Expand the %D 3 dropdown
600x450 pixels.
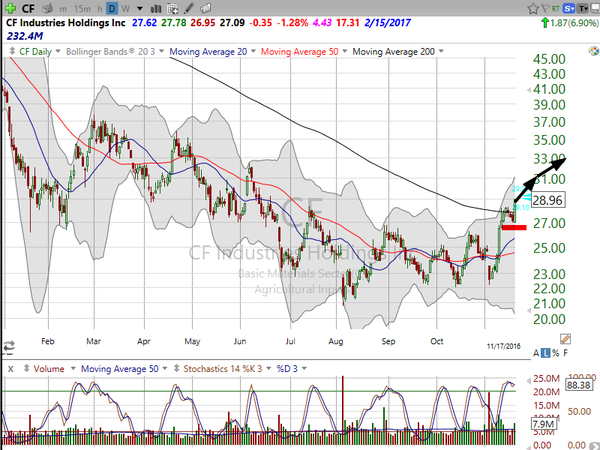tap(304, 368)
